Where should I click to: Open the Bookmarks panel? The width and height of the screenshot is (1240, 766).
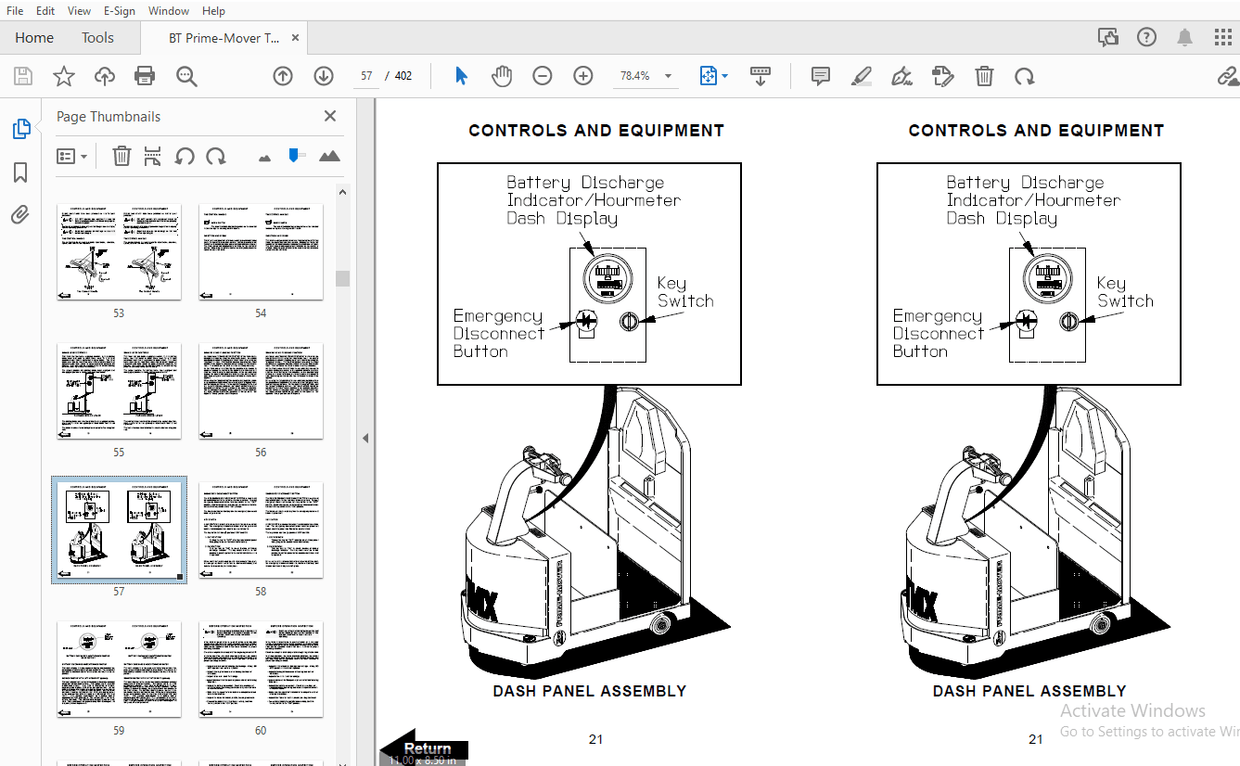22,172
